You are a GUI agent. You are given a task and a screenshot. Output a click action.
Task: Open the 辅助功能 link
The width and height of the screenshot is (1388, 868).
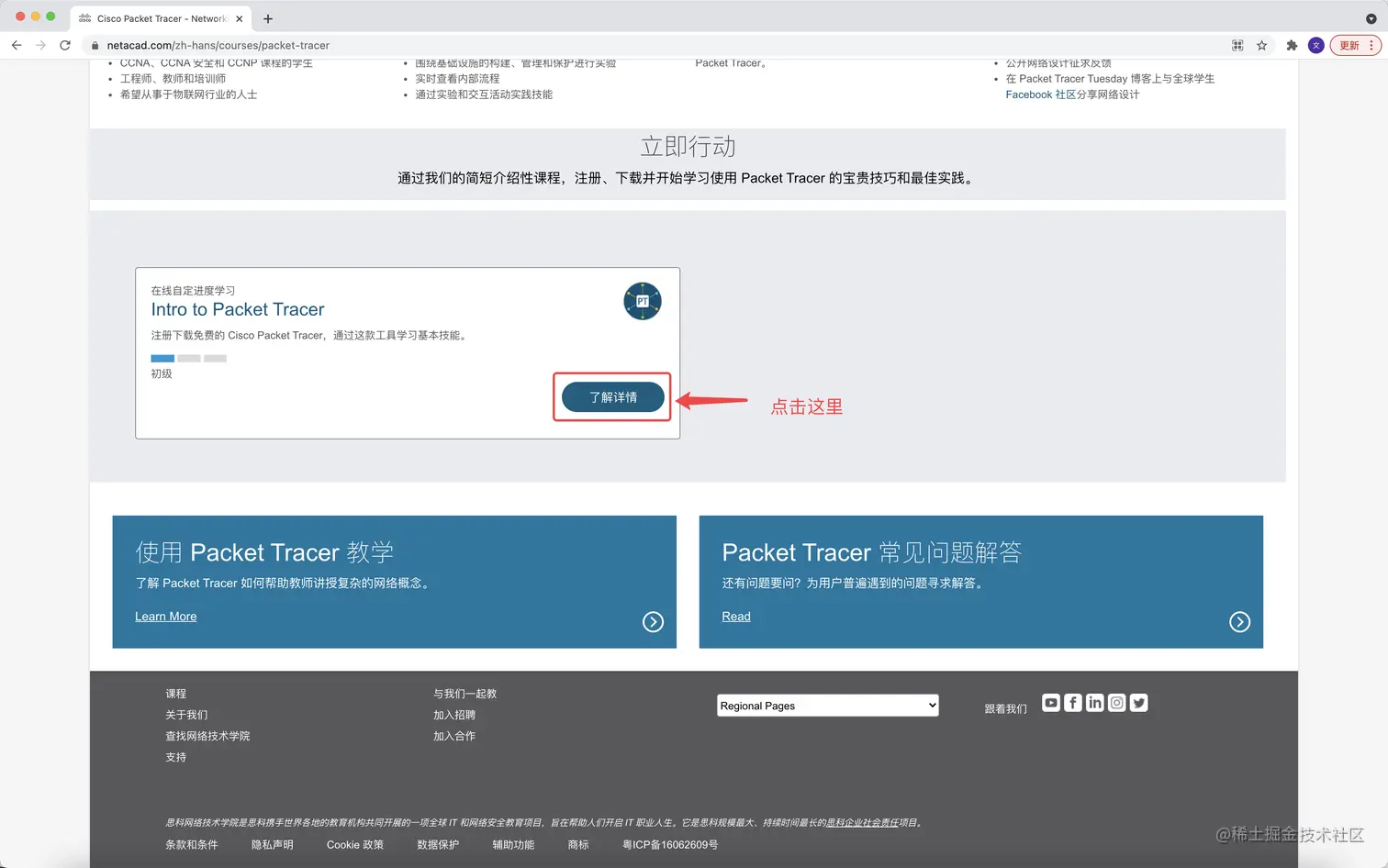(x=513, y=845)
